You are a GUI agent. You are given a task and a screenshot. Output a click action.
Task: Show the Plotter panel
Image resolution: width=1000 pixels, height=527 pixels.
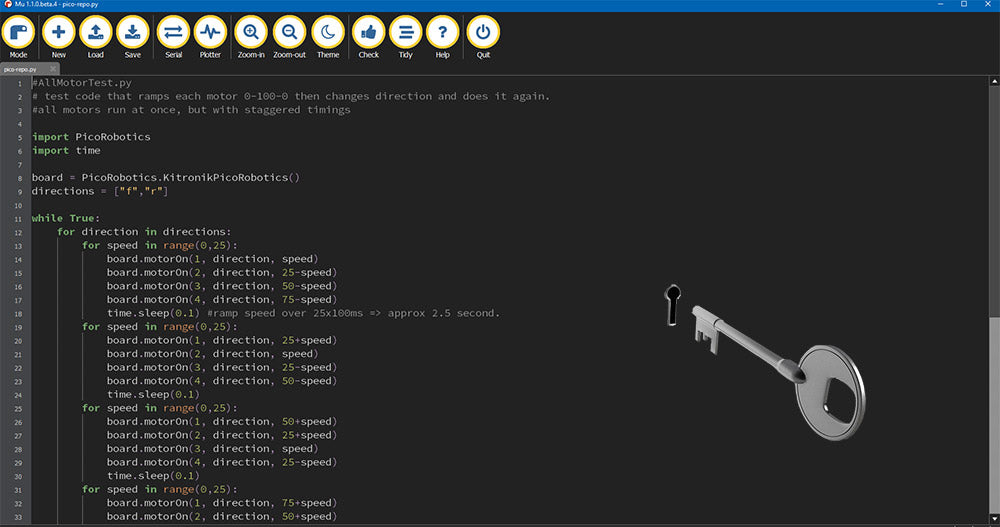210,35
